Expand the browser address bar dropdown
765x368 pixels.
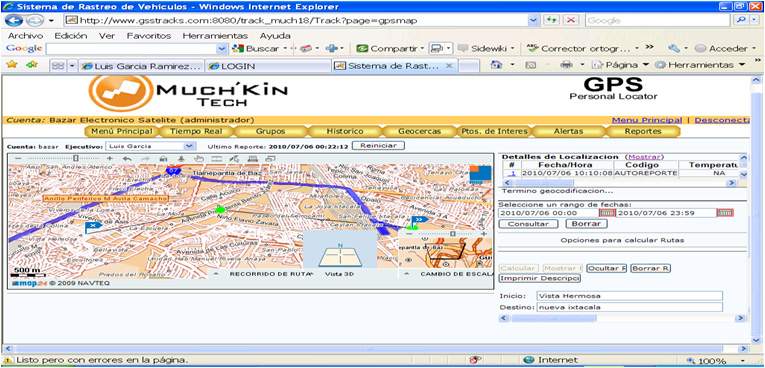pos(533,20)
